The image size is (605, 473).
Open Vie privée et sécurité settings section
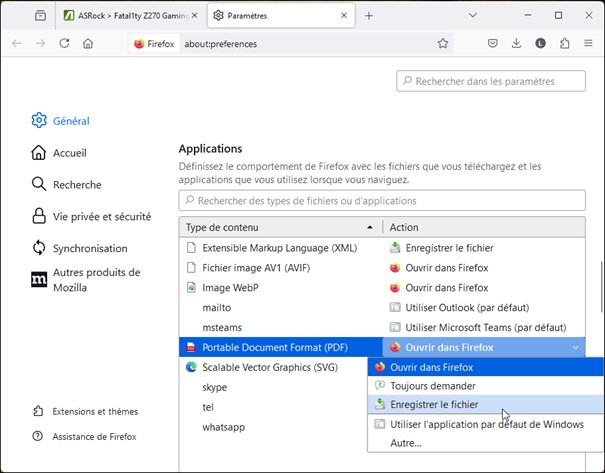[x=101, y=216]
